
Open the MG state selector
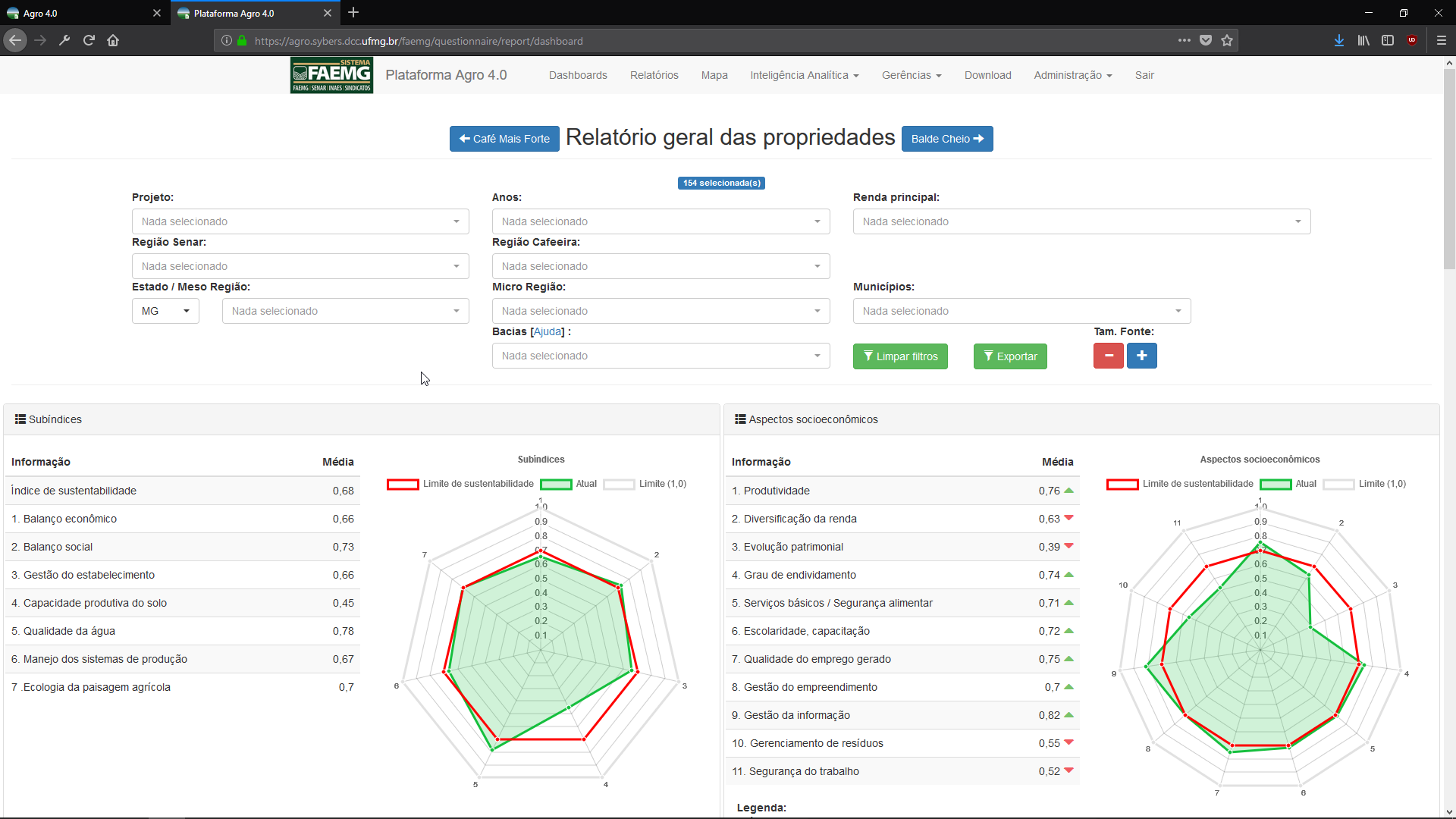click(x=165, y=311)
